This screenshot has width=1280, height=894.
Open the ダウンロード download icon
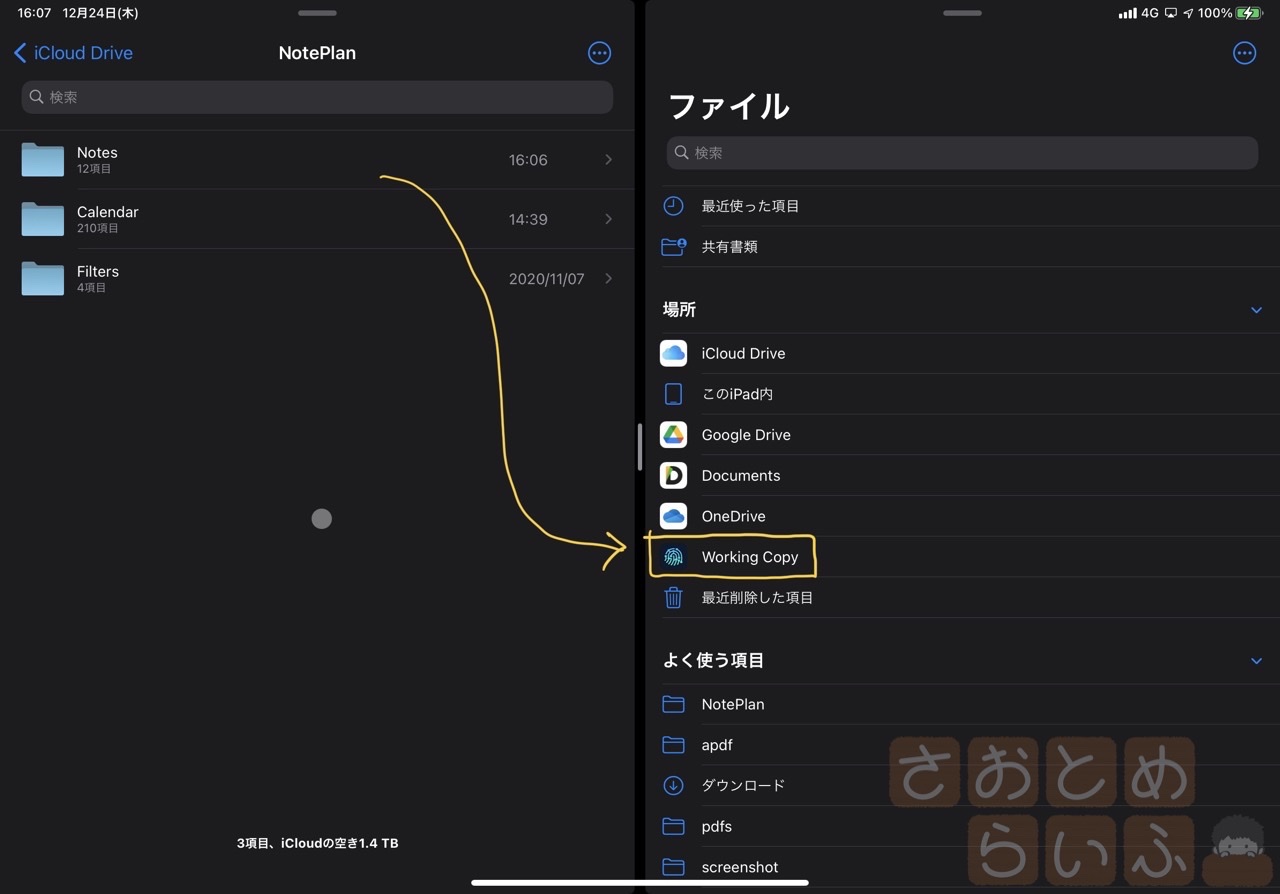(674, 786)
